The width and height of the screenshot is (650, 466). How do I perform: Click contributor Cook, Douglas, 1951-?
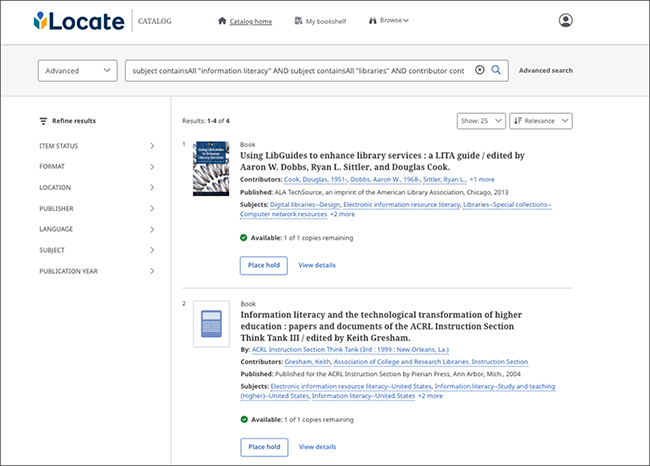(315, 180)
